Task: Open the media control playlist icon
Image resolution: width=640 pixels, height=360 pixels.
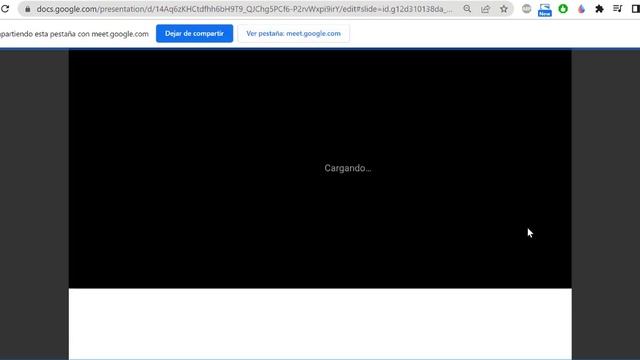Action: pos(618,9)
